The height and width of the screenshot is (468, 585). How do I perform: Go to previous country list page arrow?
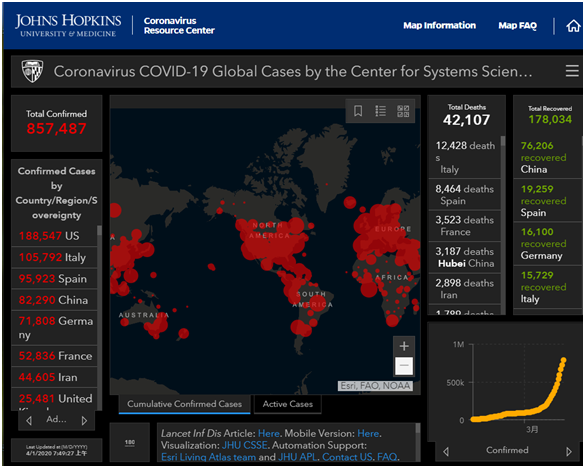click(29, 421)
